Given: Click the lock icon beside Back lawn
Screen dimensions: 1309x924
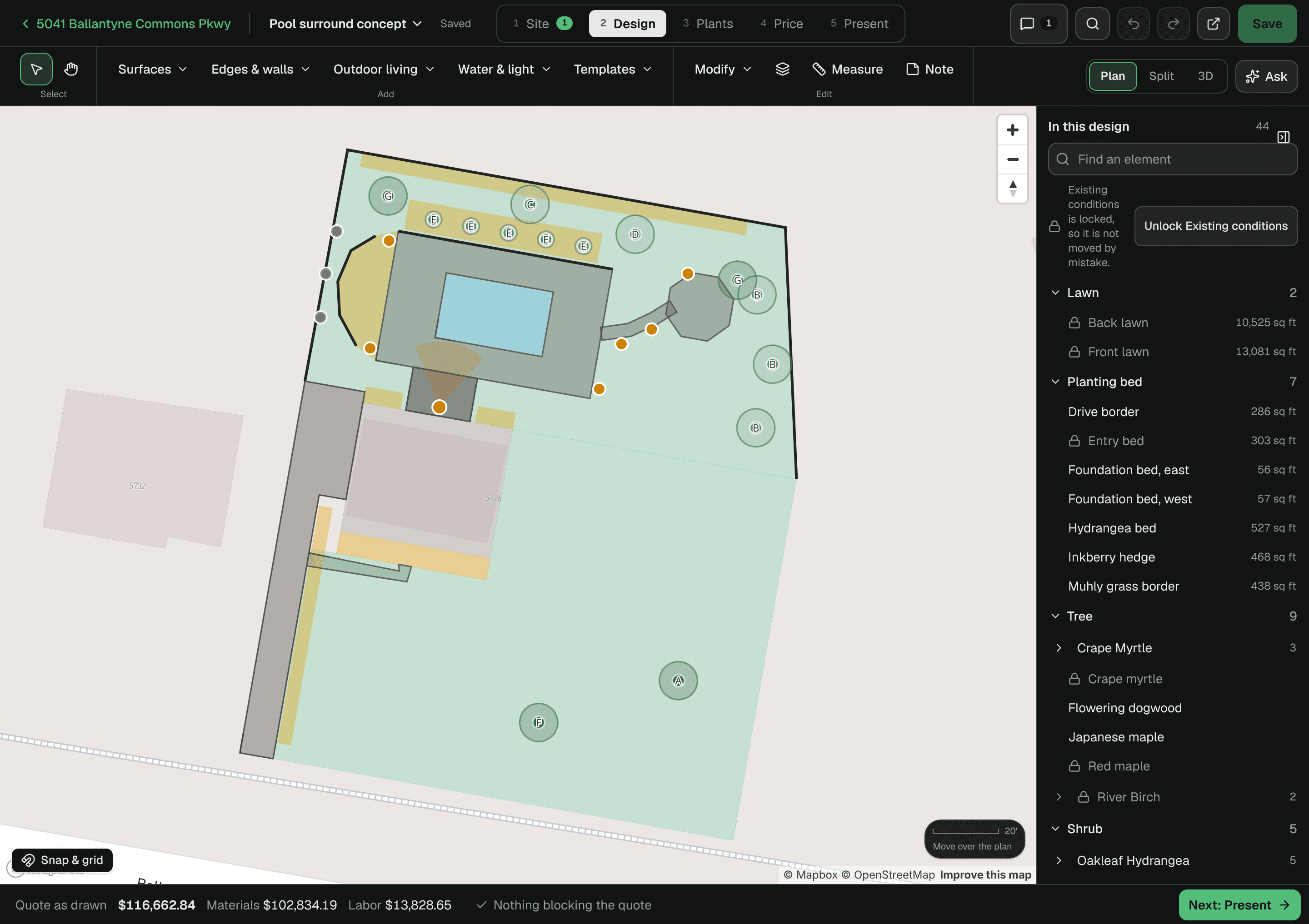Looking at the screenshot, I should pyautogui.click(x=1074, y=323).
